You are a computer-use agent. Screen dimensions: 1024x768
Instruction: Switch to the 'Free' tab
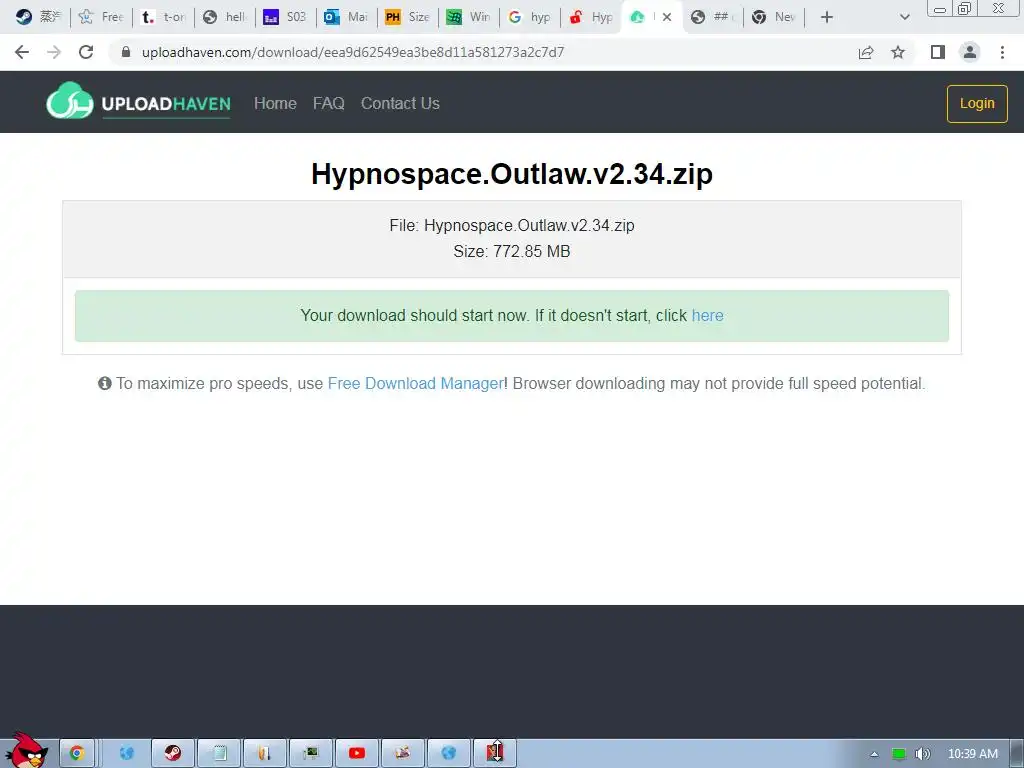(101, 17)
